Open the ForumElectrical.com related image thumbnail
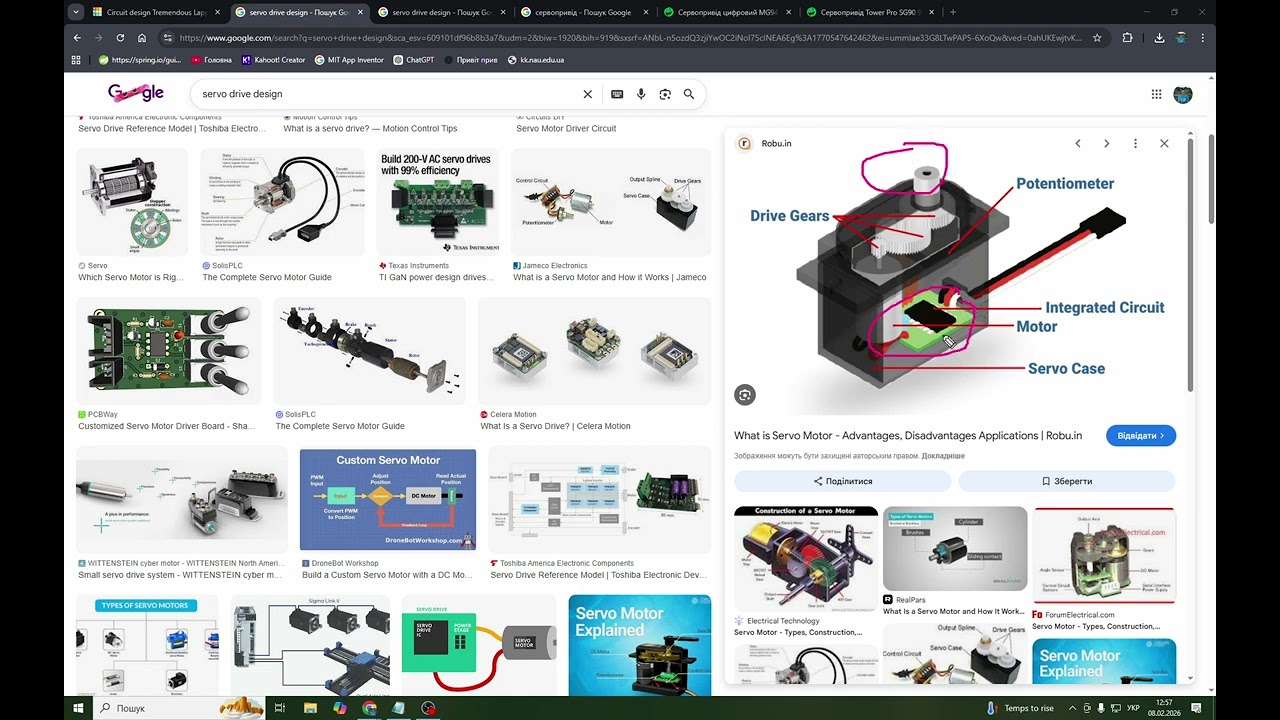This screenshot has width=1280, height=720. [1104, 556]
